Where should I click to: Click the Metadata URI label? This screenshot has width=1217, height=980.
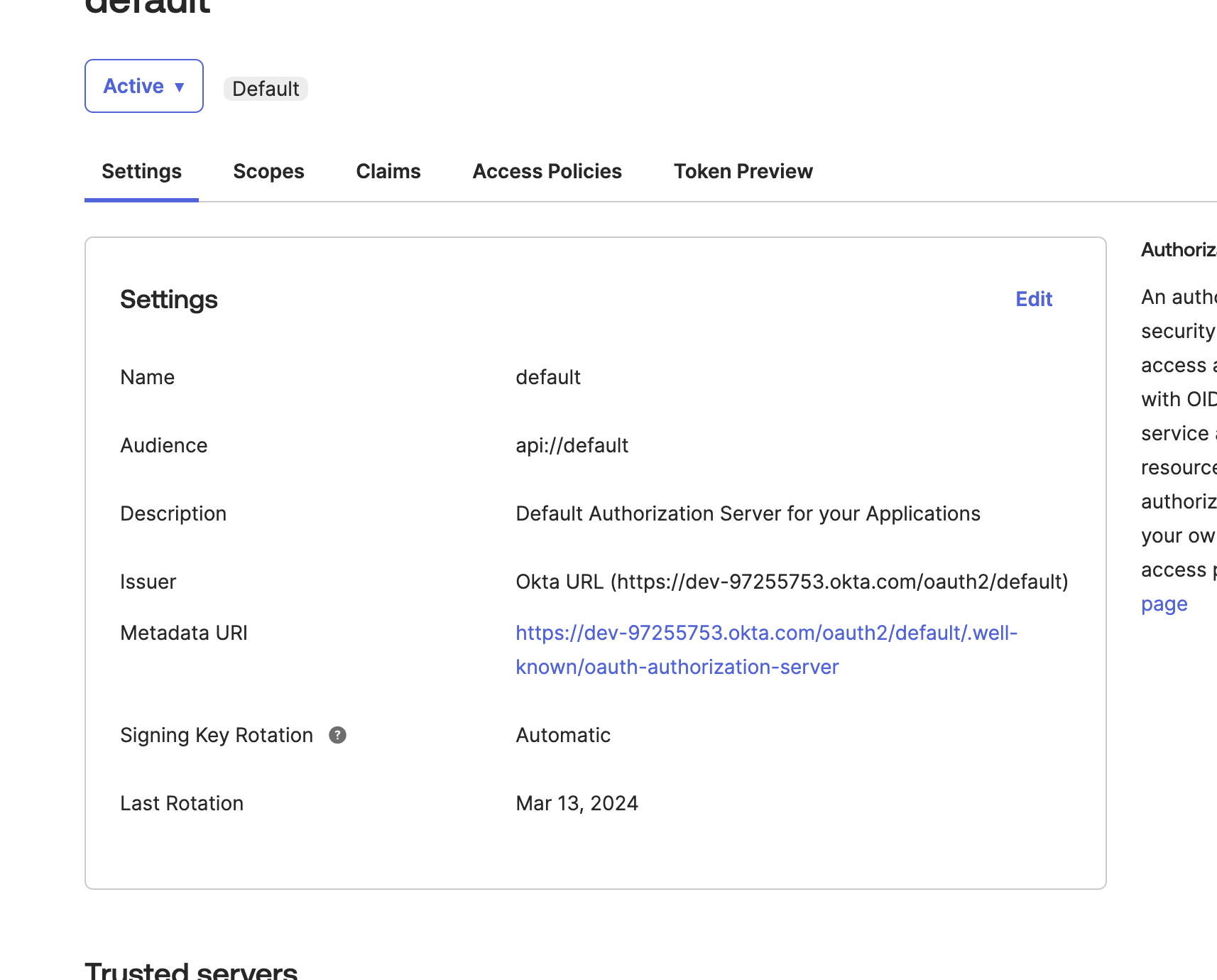click(184, 633)
